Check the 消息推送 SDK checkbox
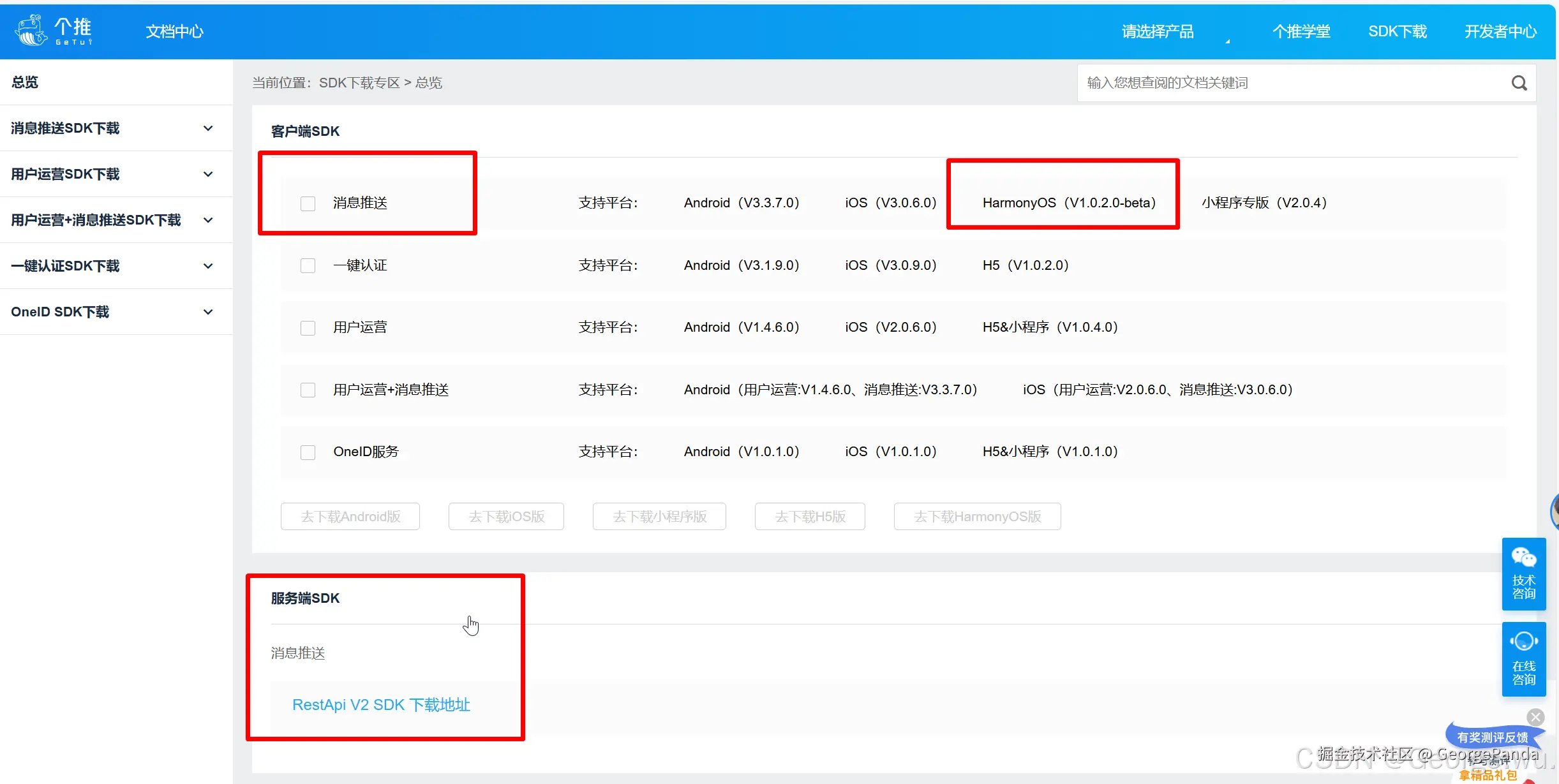1559x784 pixels. pyautogui.click(x=308, y=203)
